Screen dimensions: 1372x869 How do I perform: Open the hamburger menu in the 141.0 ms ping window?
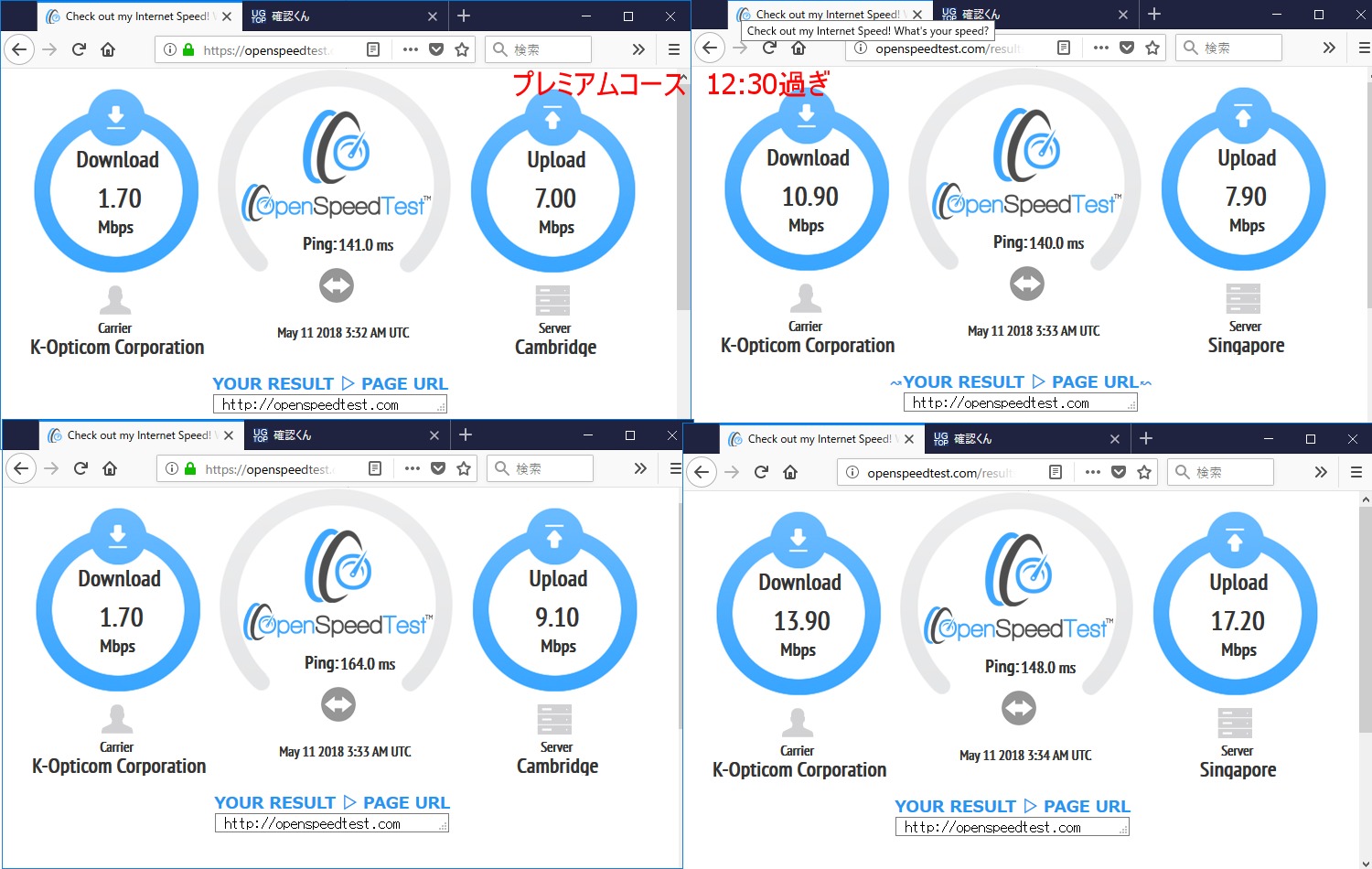pyautogui.click(x=674, y=49)
